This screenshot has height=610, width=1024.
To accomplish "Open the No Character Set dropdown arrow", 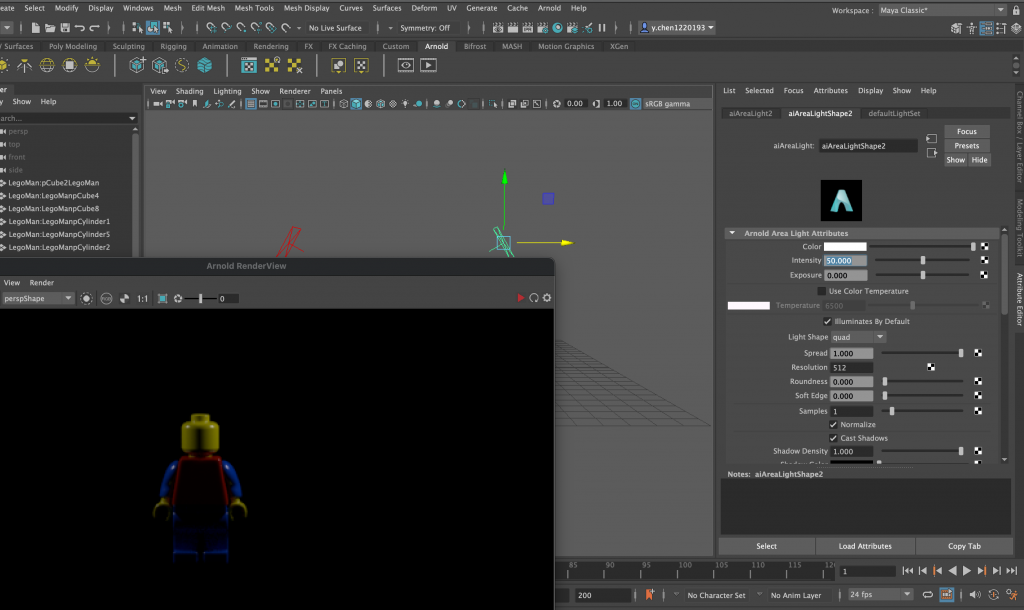I will pos(676,594).
